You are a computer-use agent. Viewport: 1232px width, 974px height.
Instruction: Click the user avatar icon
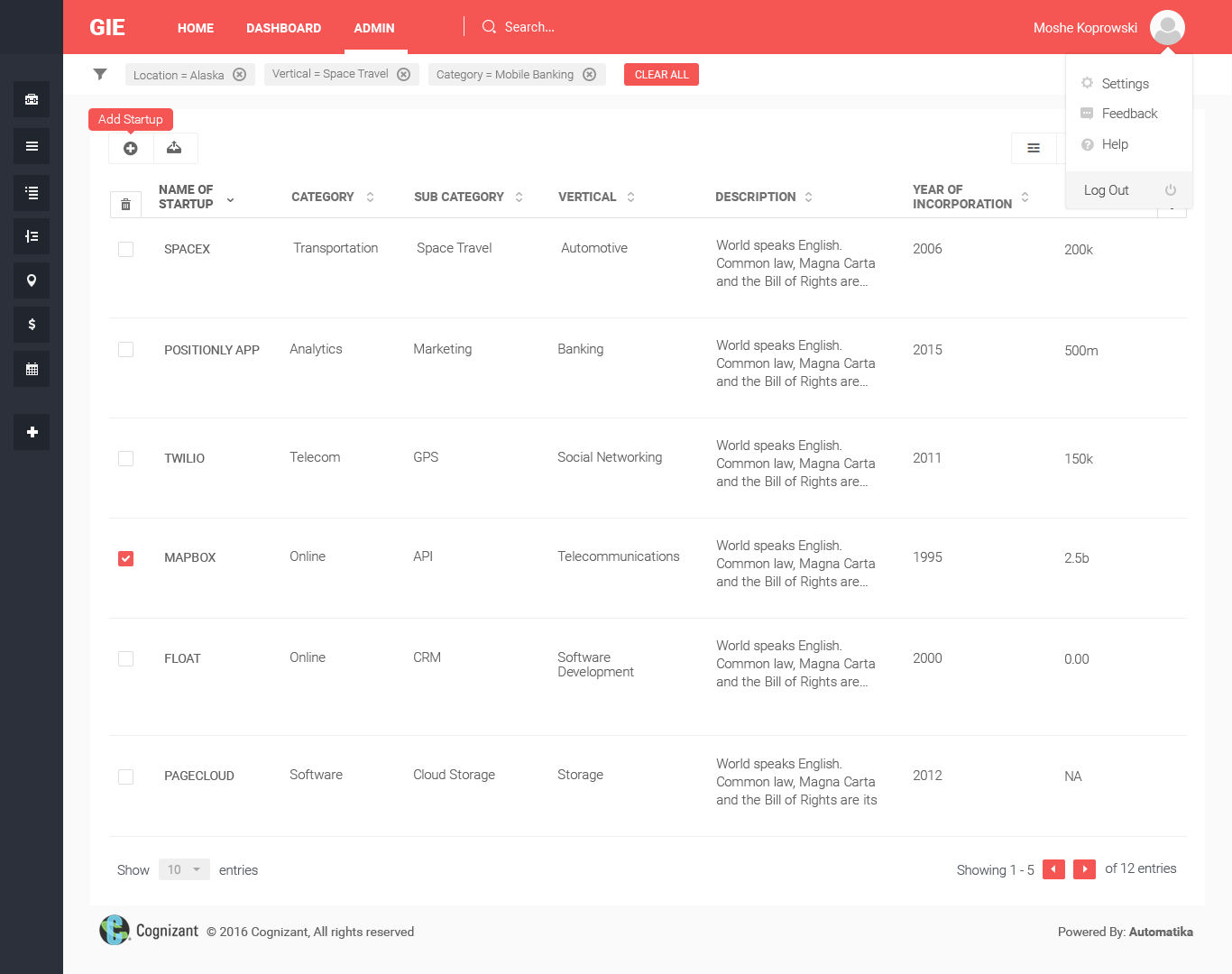1167,27
